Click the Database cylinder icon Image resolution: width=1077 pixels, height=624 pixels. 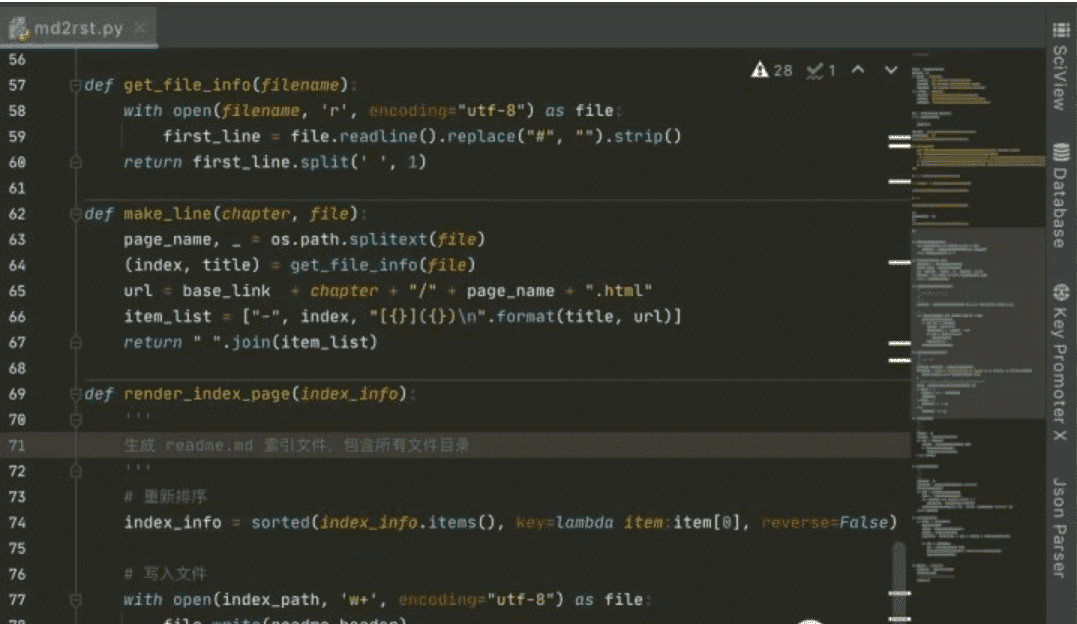coord(1061,153)
